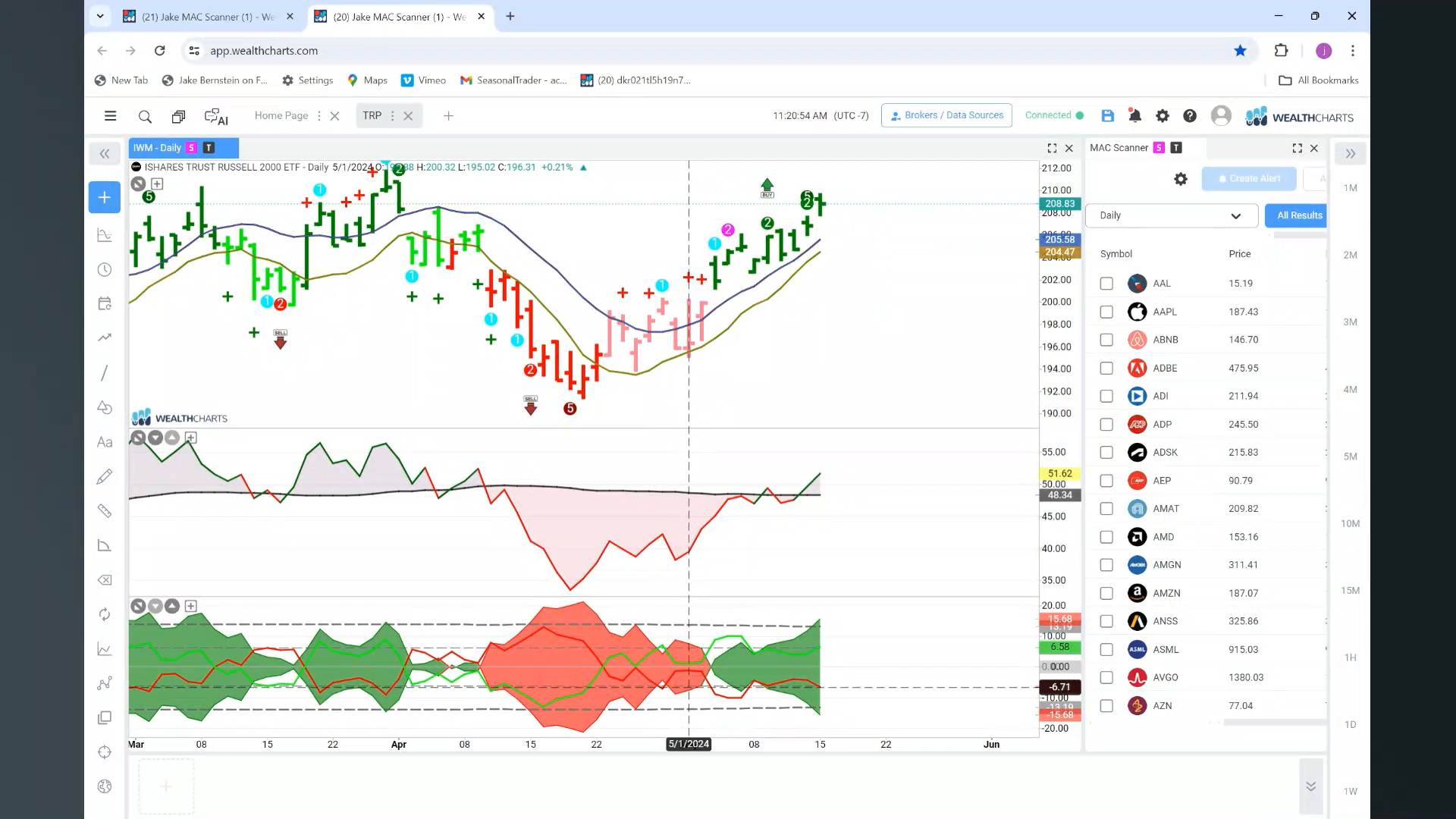Click the refresh sync tool in sidebar
This screenshot has width=1456, height=819.
(x=105, y=614)
